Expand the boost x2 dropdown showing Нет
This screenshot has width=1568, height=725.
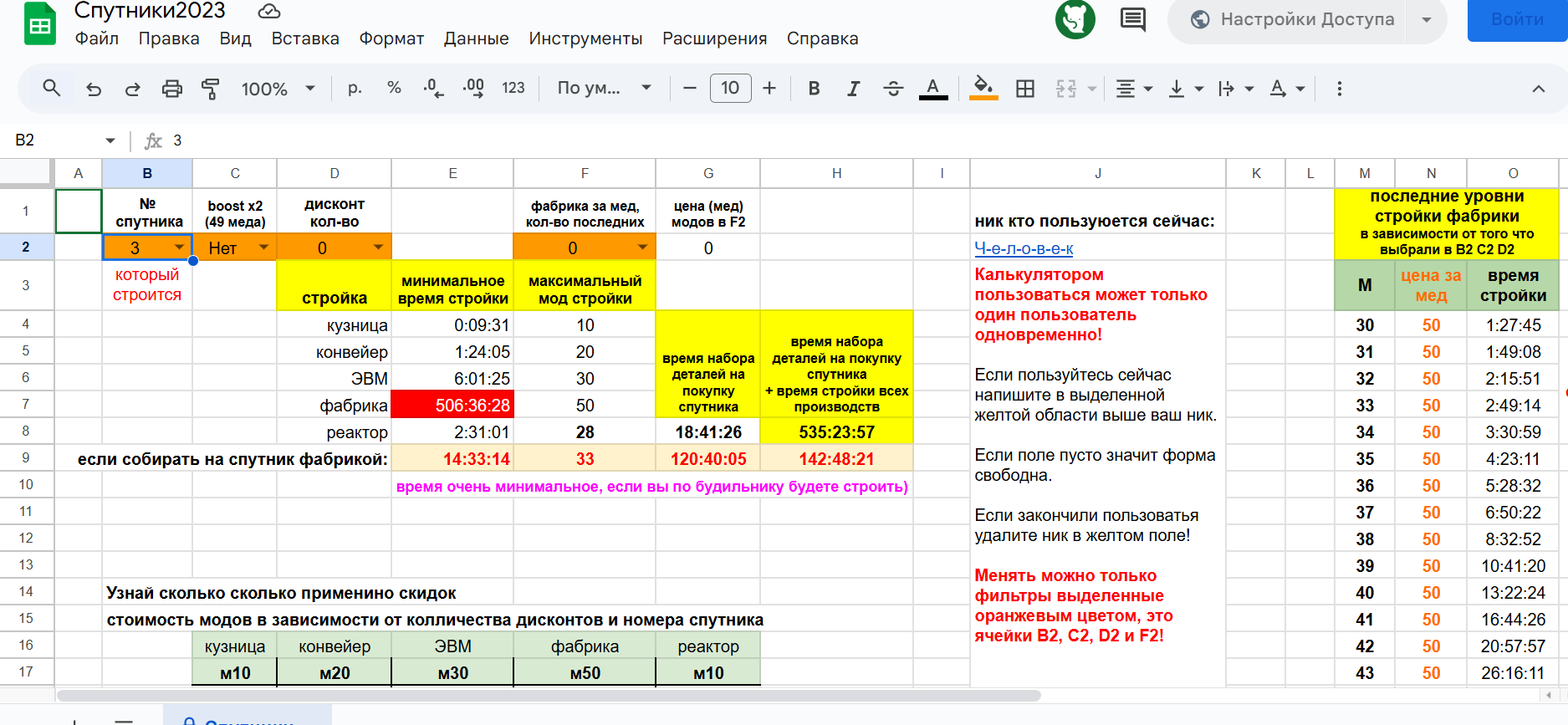[x=263, y=248]
